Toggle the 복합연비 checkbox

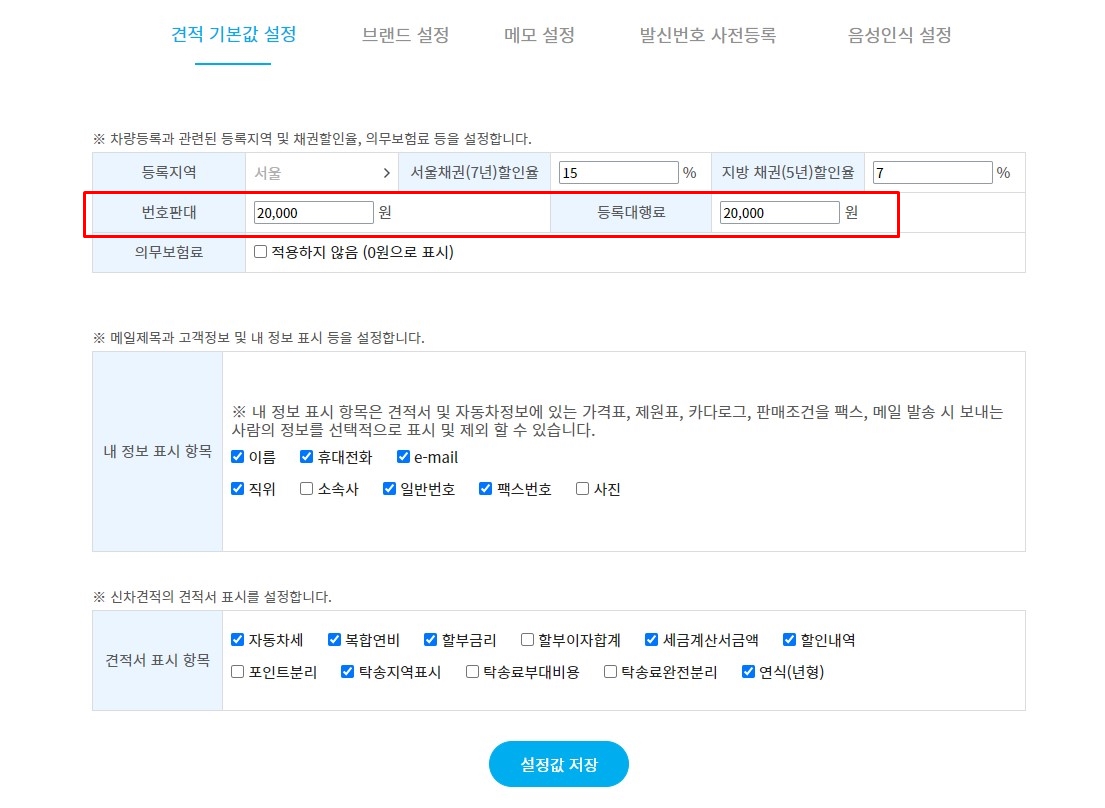tap(334, 639)
